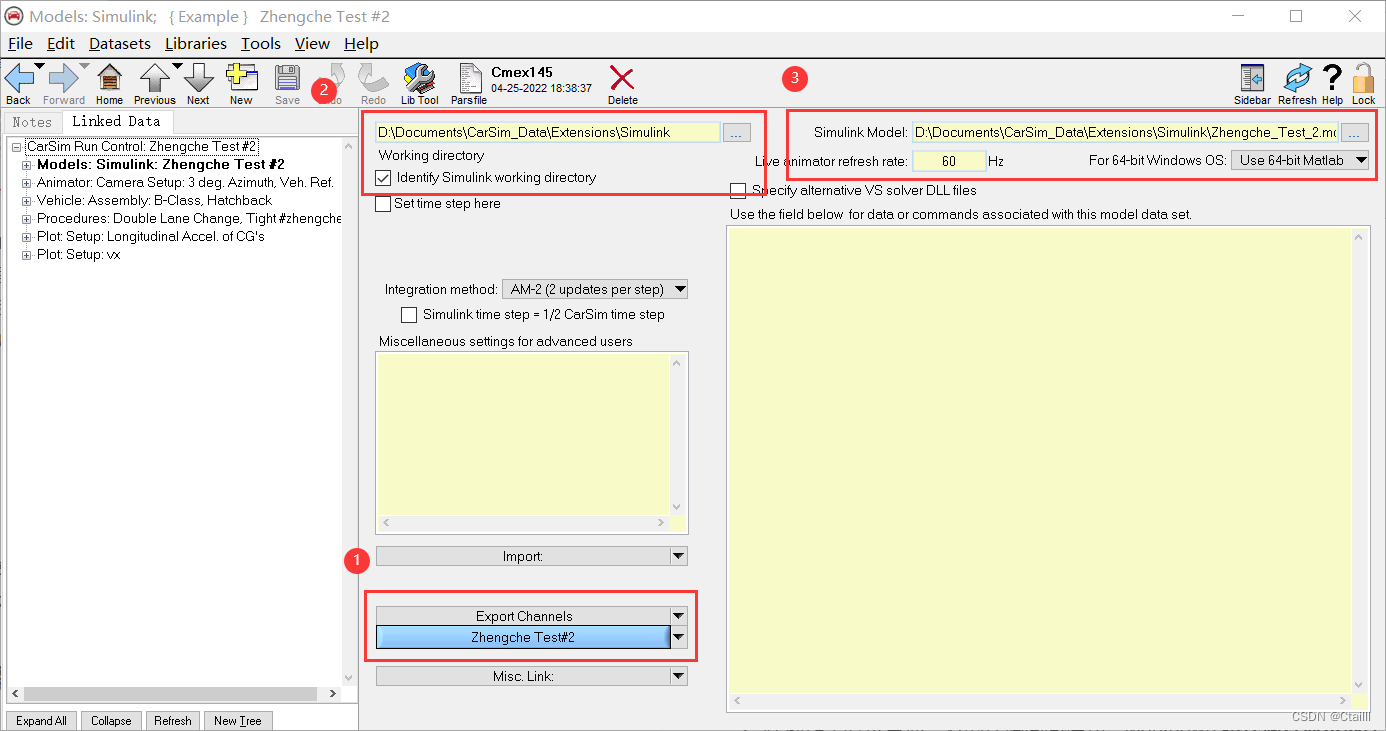Select Vehicle: Assembly: B-Class, Hatchback row
The height and width of the screenshot is (731, 1386).
click(154, 201)
